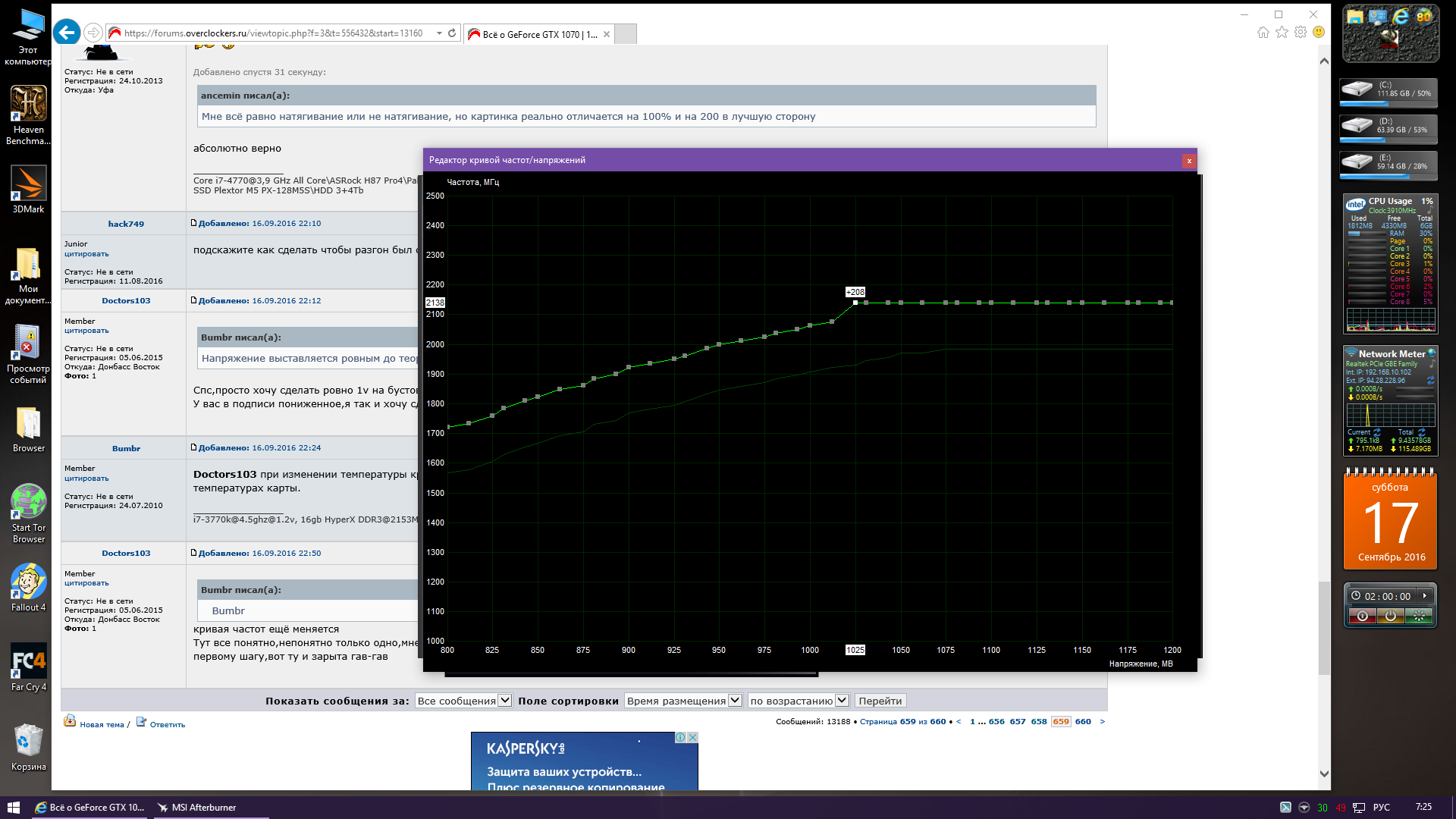The image size is (1456, 819).
Task: Click the red shutdown timer button
Action: pos(1363,617)
